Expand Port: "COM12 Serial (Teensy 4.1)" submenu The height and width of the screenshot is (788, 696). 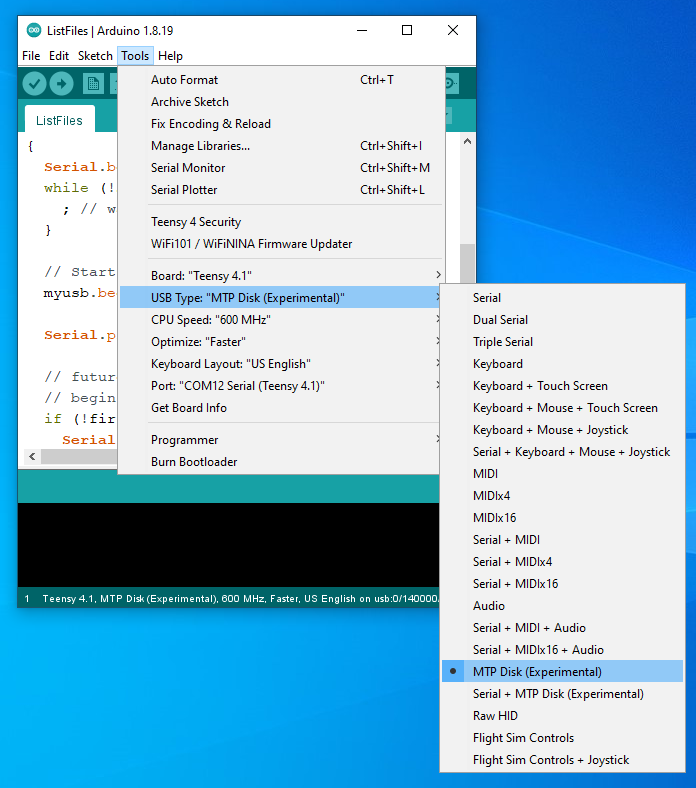(281, 386)
